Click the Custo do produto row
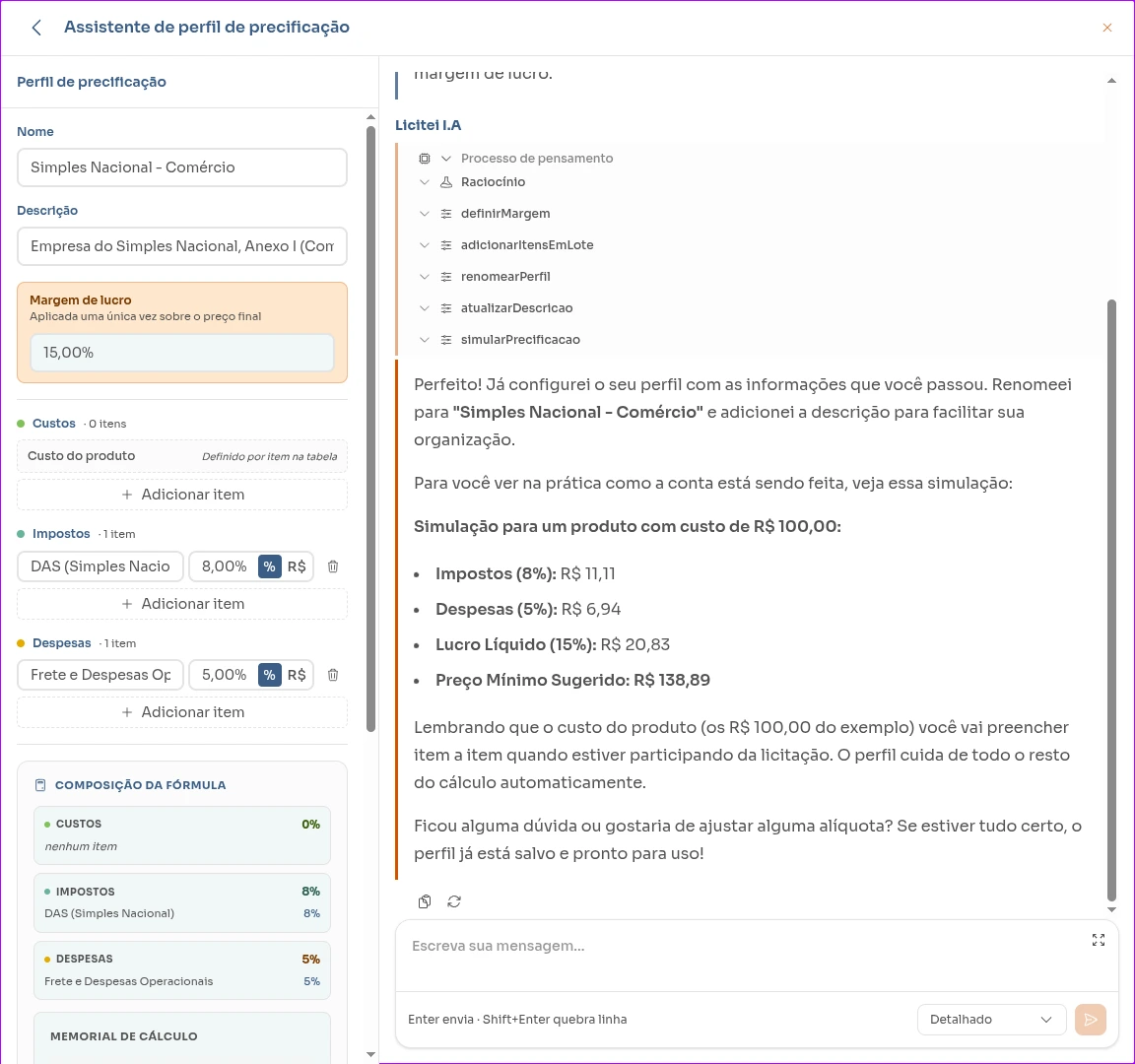This screenshot has height=1064, width=1135. (182, 456)
